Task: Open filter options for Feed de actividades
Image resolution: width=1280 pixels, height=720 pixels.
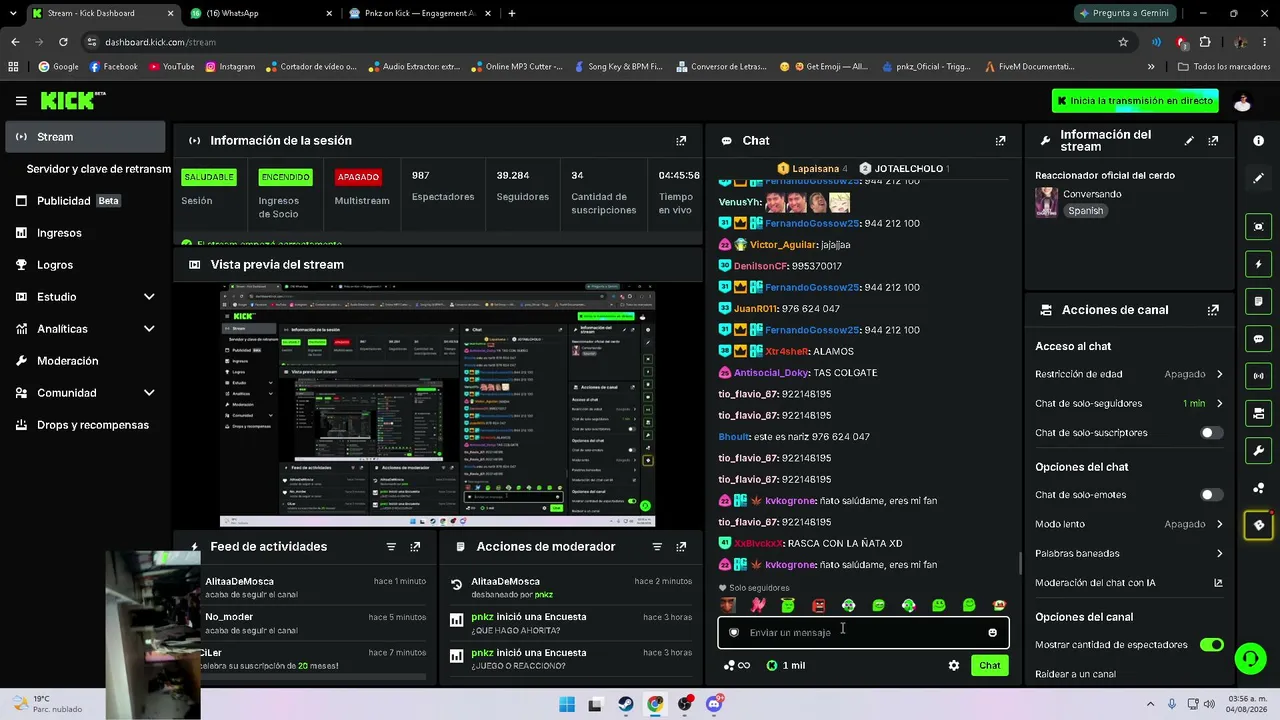Action: (391, 547)
